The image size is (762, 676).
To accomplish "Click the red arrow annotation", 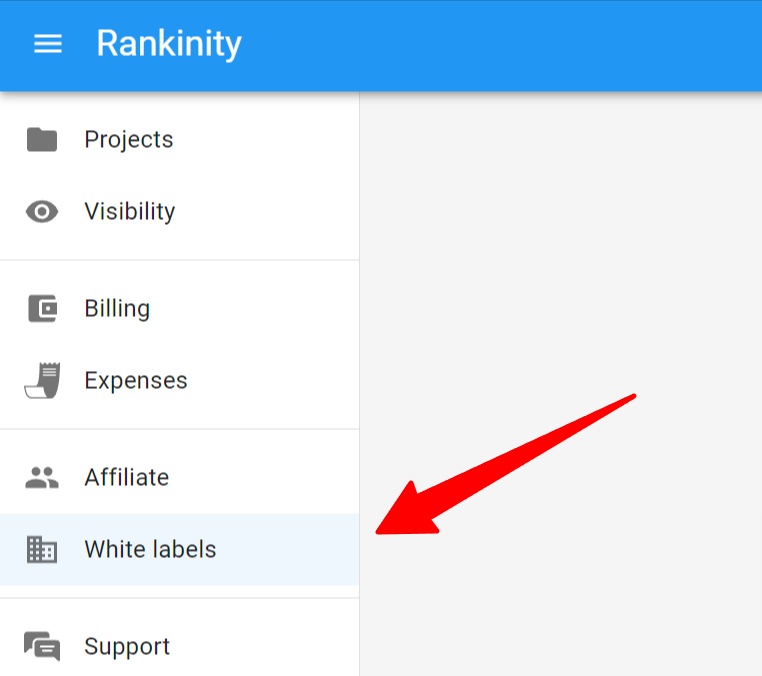I will click(505, 465).
